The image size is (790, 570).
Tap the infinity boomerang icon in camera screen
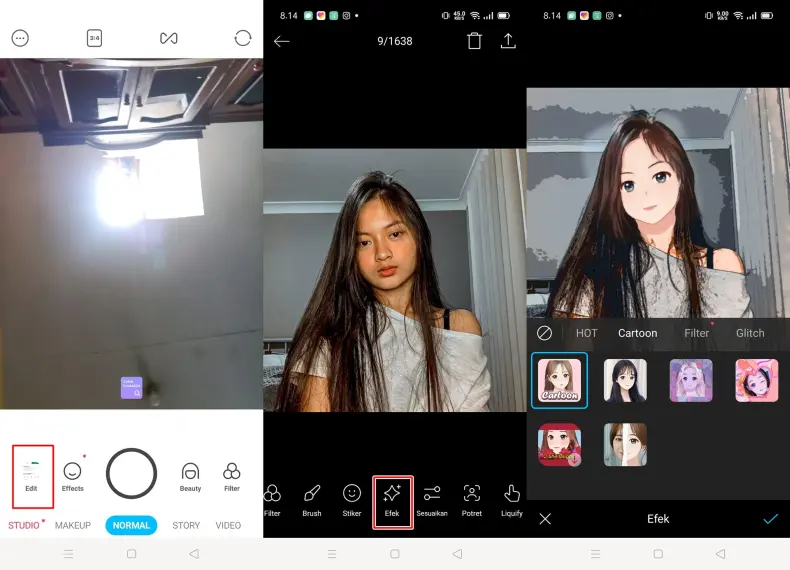tap(168, 38)
